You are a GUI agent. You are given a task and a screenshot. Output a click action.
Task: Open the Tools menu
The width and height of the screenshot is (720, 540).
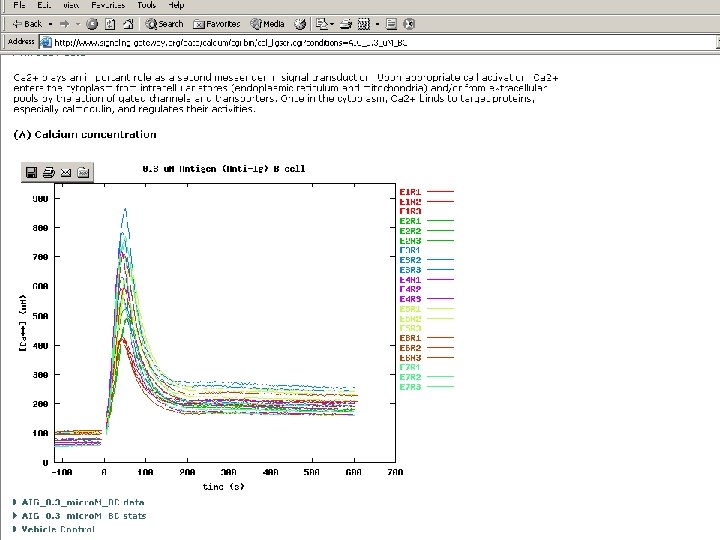tap(146, 6)
